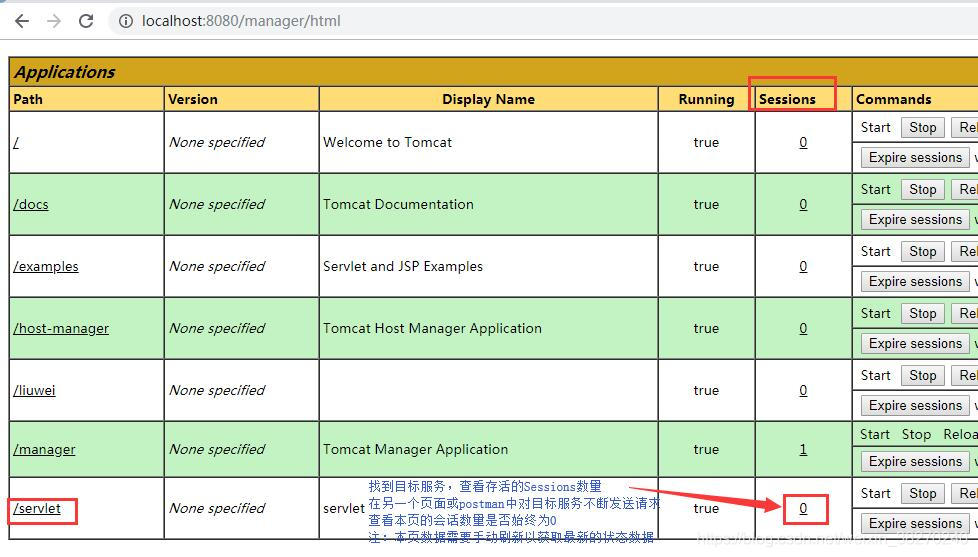
Task: Open the root '/' application path link
Action: (16, 143)
